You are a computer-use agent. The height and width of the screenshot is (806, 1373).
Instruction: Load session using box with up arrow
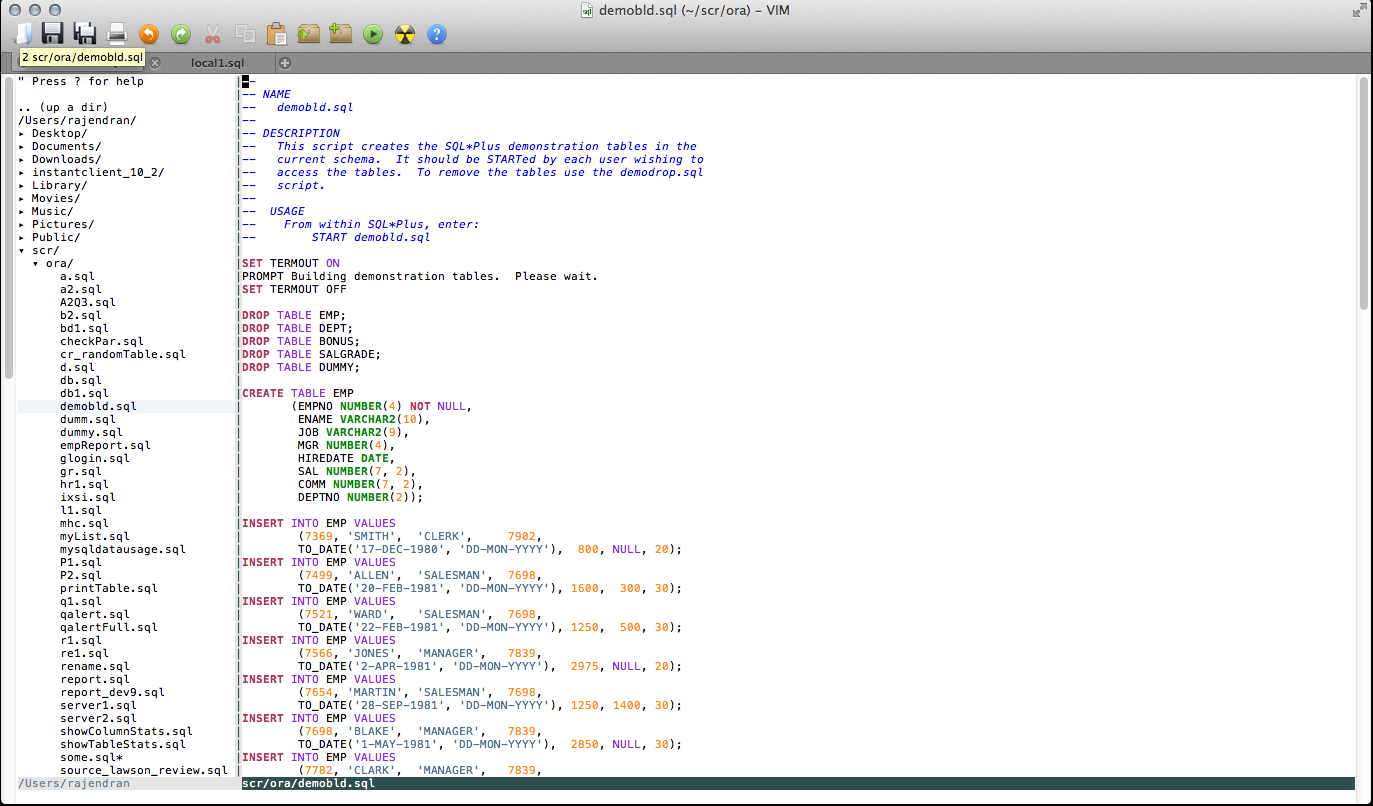tap(309, 34)
